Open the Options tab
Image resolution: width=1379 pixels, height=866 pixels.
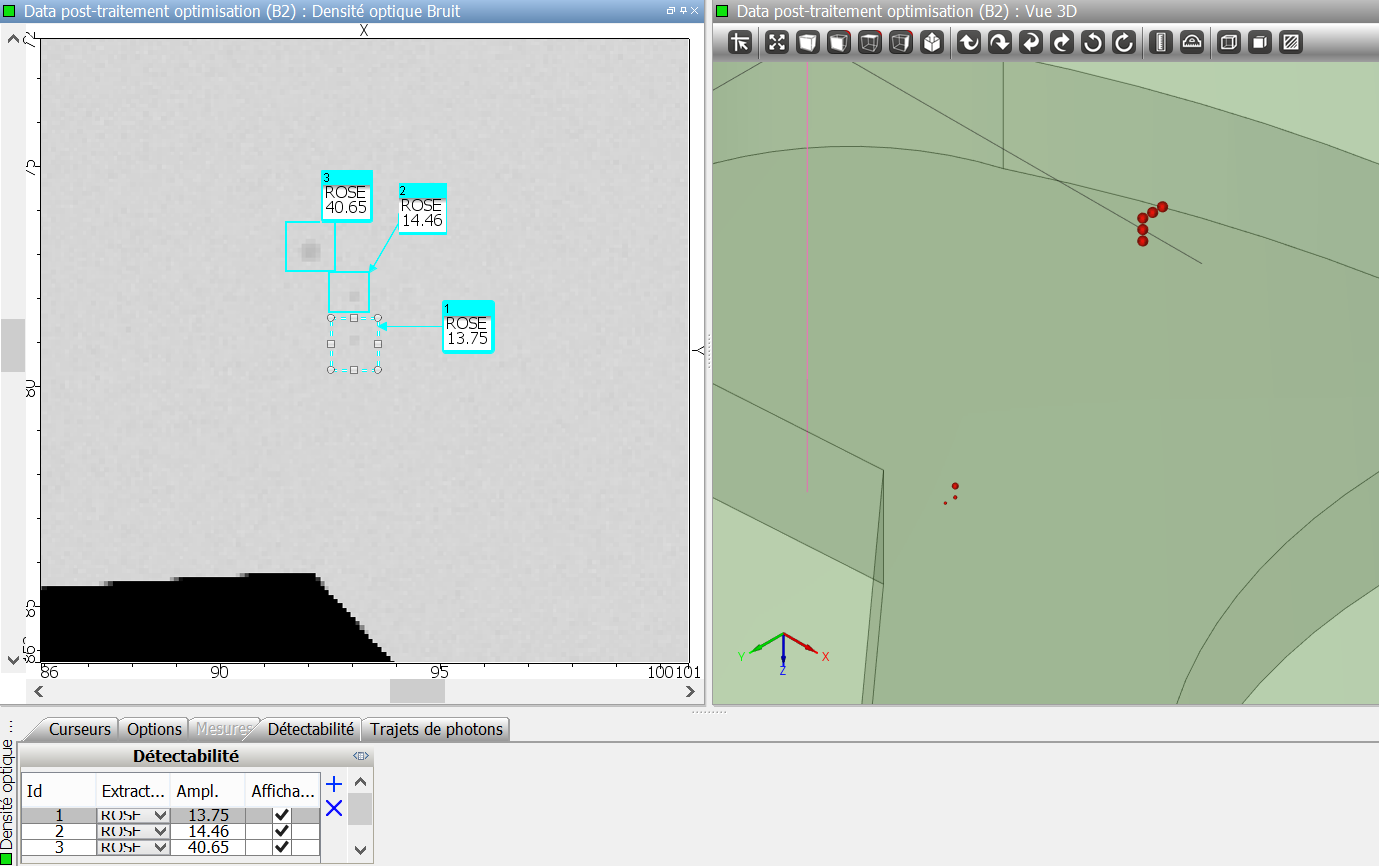[155, 729]
